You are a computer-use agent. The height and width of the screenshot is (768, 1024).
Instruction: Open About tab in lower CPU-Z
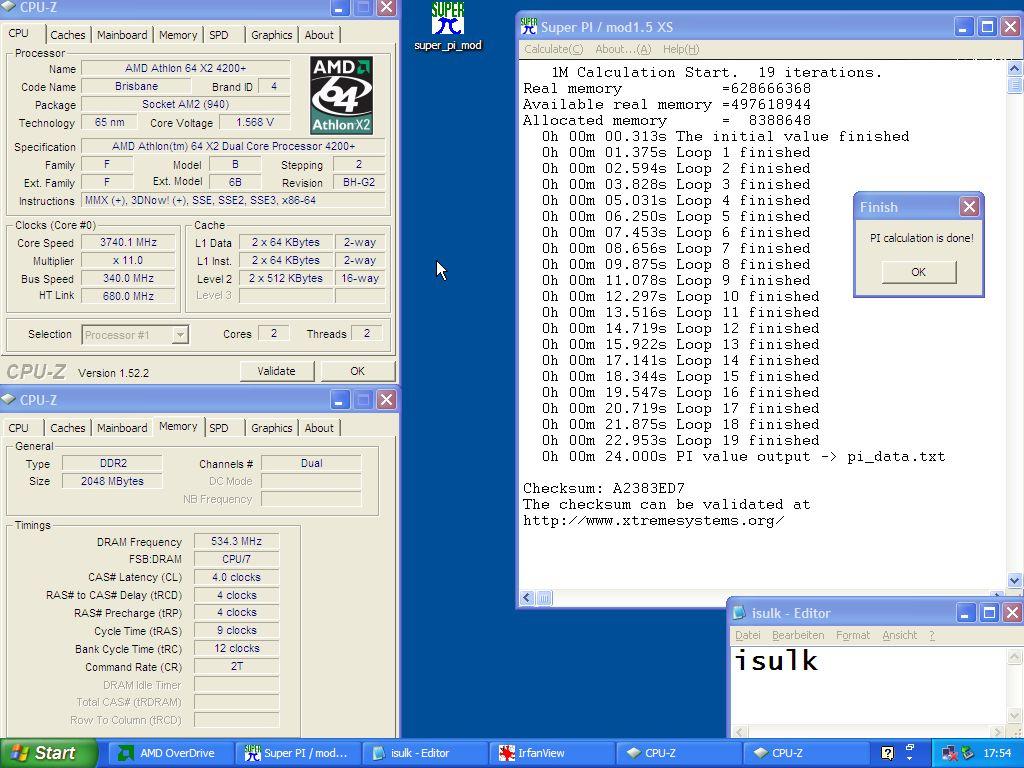pyautogui.click(x=319, y=428)
